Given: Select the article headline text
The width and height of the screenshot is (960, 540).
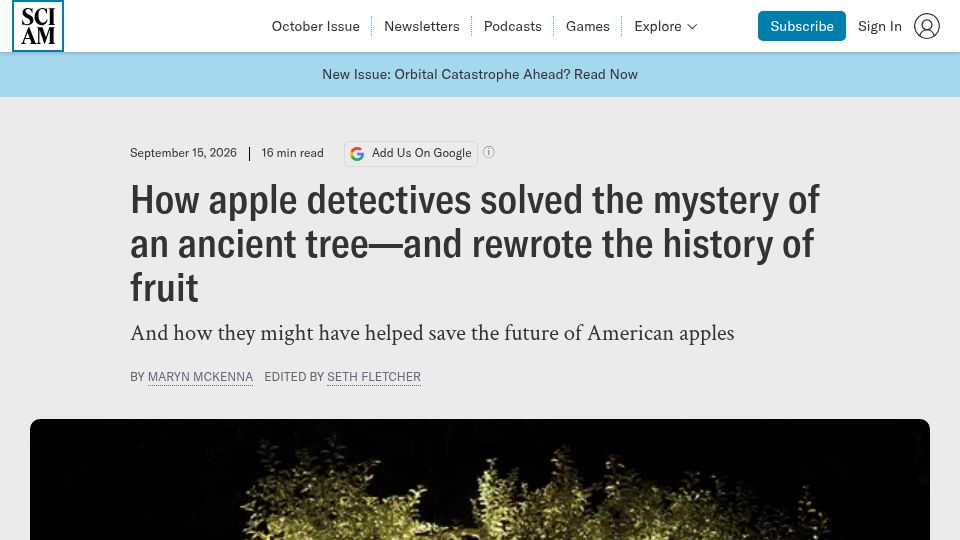Looking at the screenshot, I should coord(474,244).
